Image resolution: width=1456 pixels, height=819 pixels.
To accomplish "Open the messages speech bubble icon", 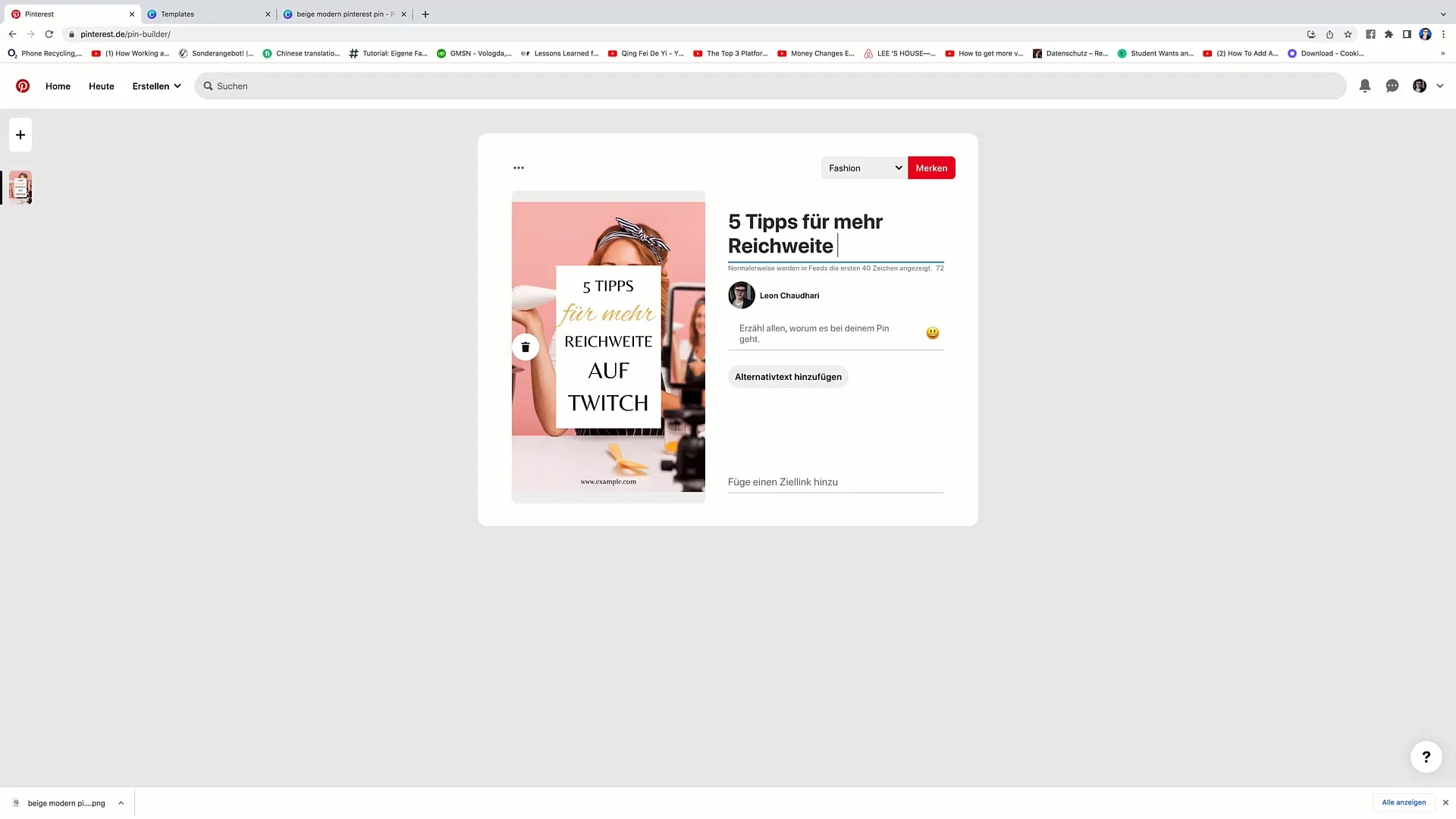I will 1392,86.
